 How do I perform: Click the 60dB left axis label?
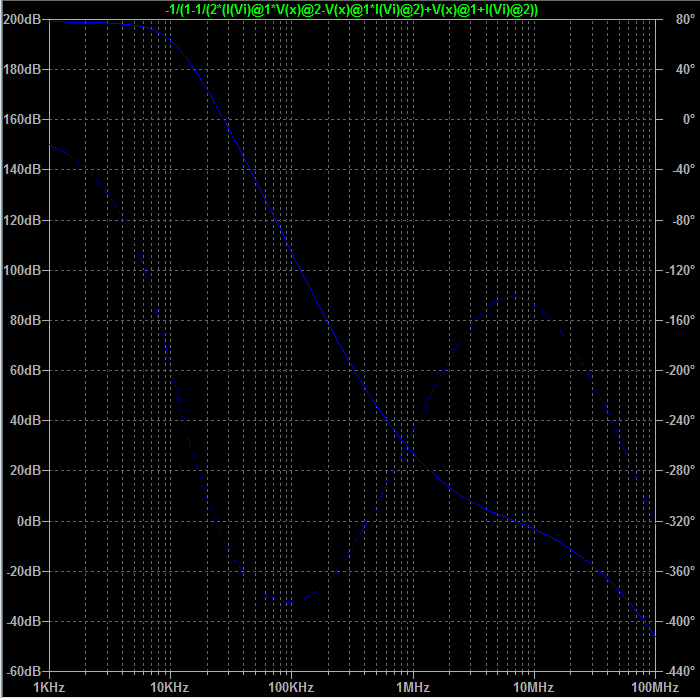coord(25,370)
